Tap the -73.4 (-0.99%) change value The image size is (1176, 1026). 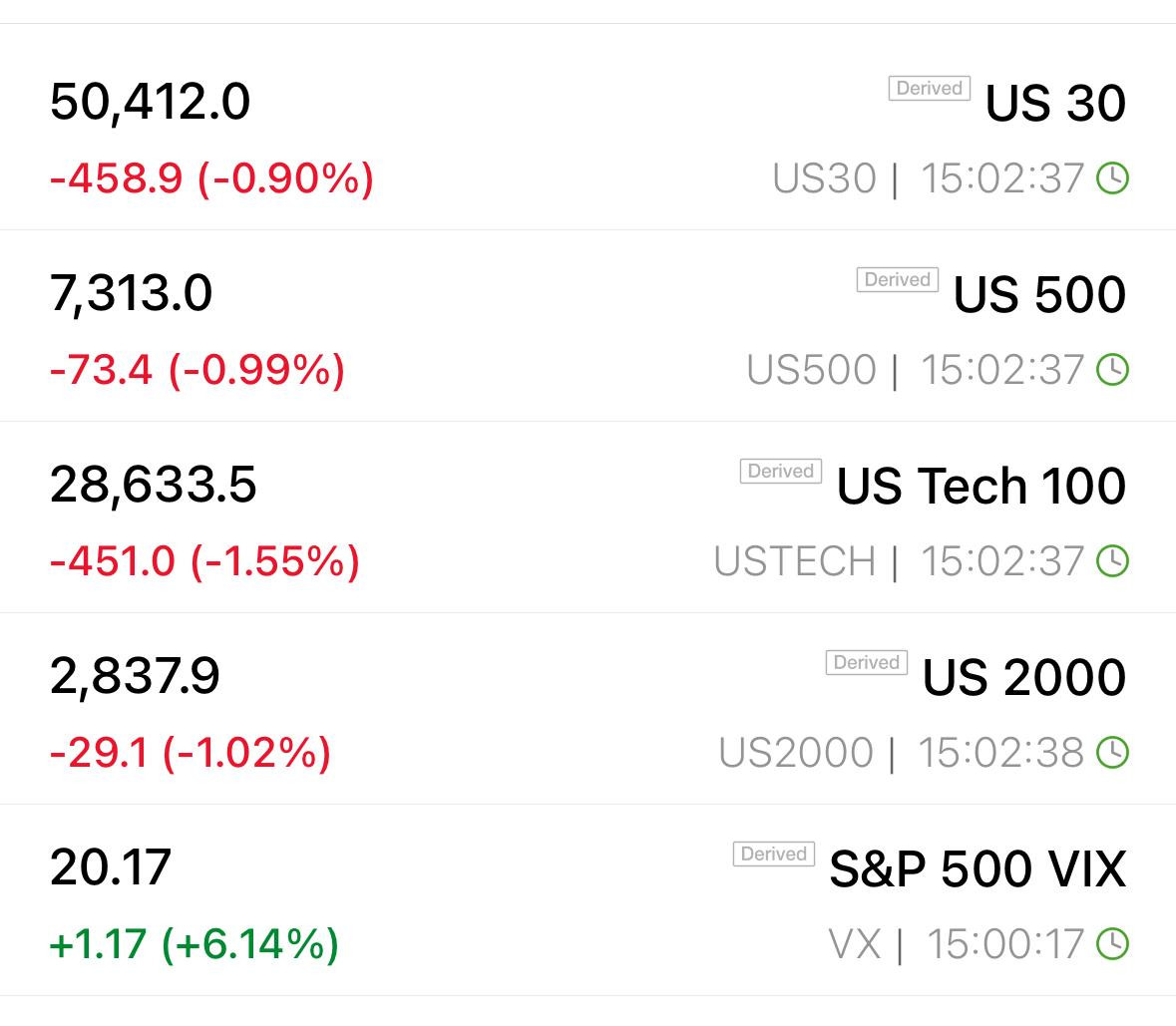[x=197, y=370]
